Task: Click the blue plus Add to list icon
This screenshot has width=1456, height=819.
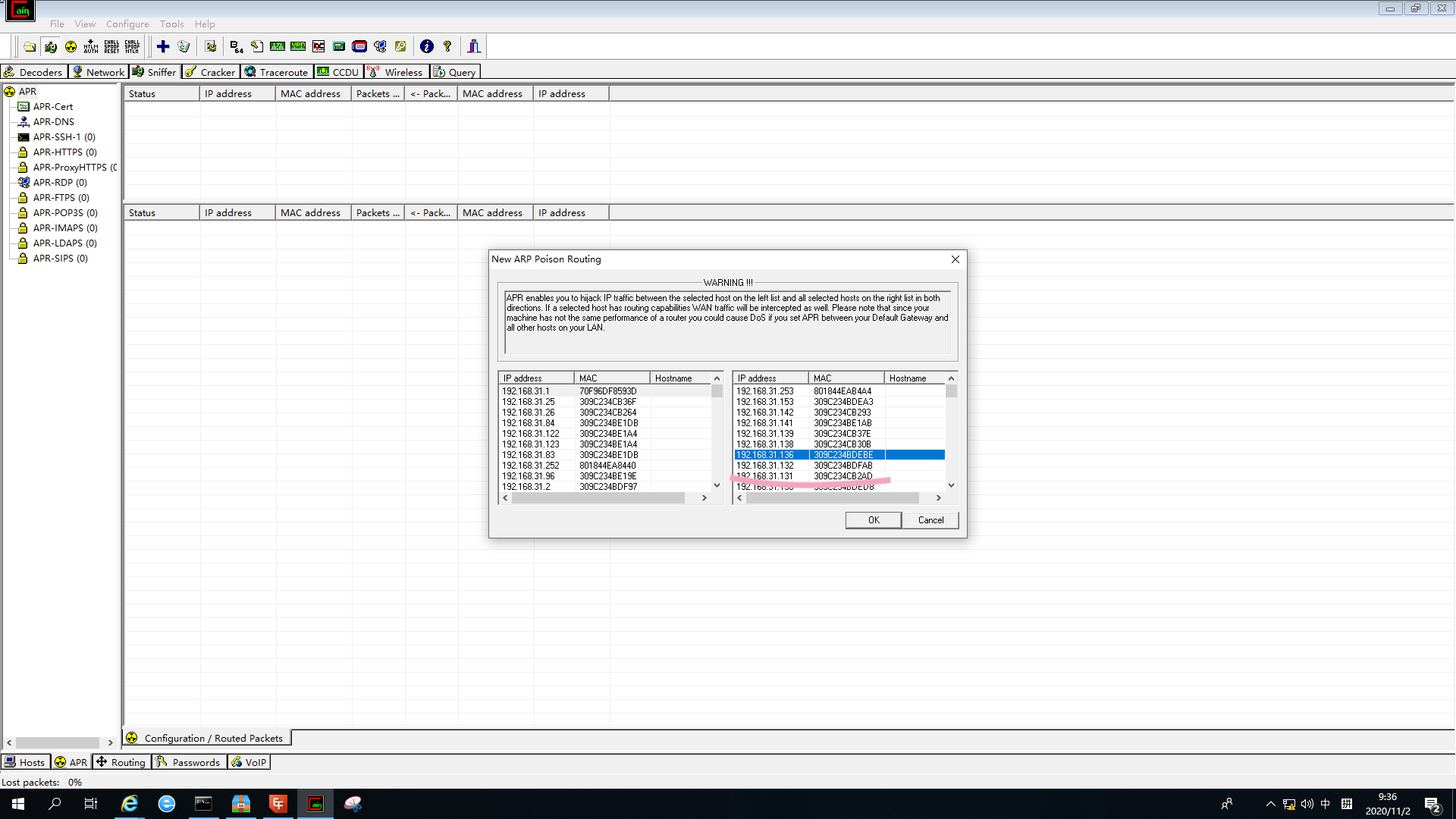Action: [163, 46]
